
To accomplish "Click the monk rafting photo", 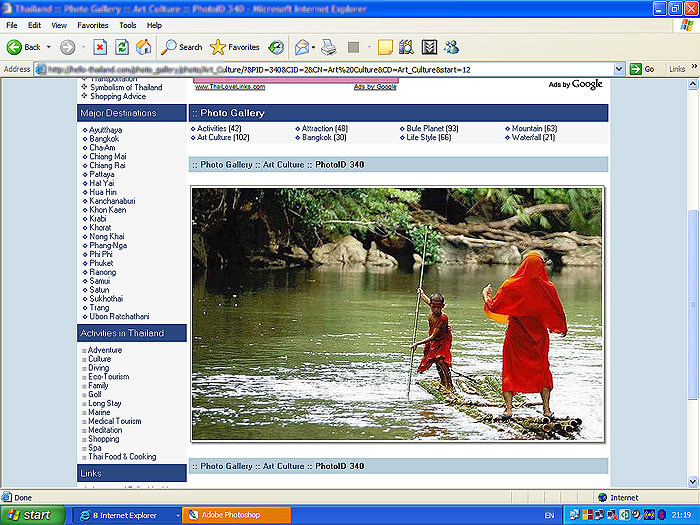I will pyautogui.click(x=397, y=313).
